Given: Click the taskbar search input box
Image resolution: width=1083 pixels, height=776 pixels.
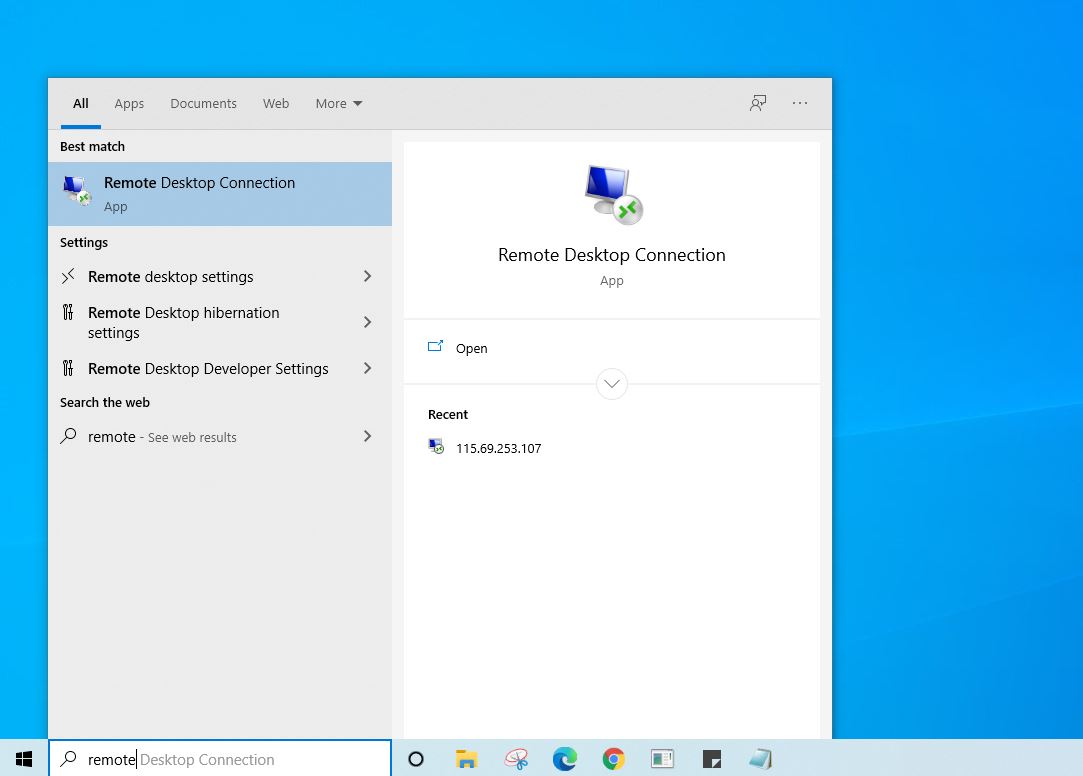Looking at the screenshot, I should [220, 759].
